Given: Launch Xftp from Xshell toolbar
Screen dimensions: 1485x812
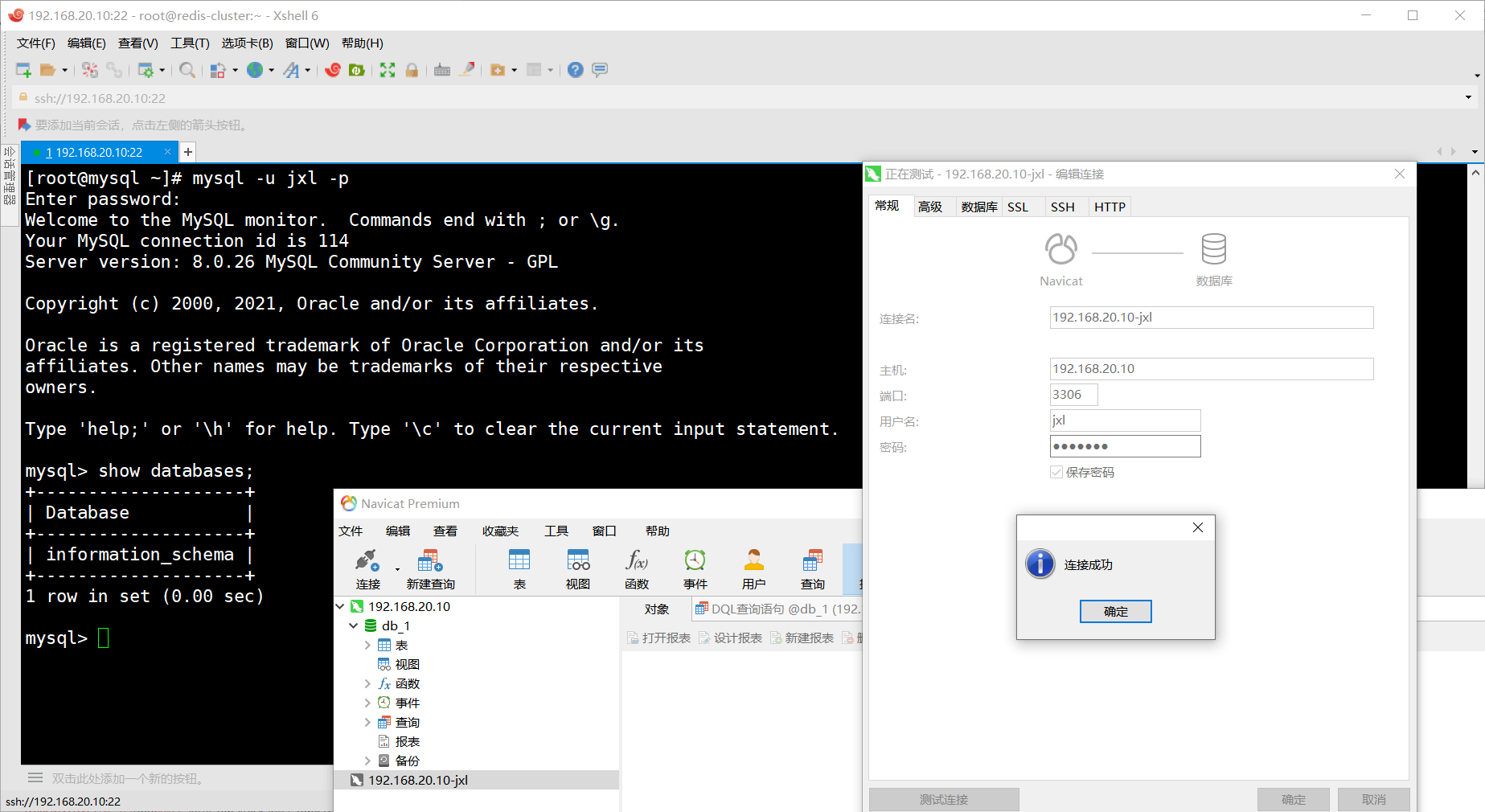Looking at the screenshot, I should pos(356,70).
